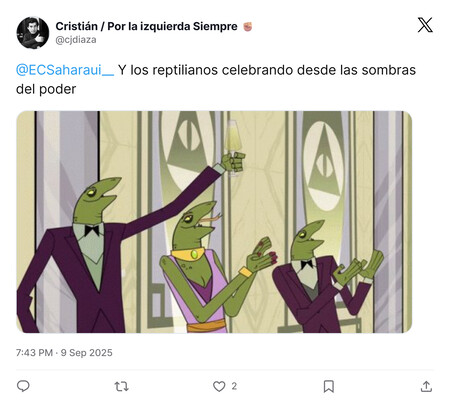Screen dimensions: 450x410
Task: Open Cristián's profile picture avatar
Action: click(x=33, y=33)
